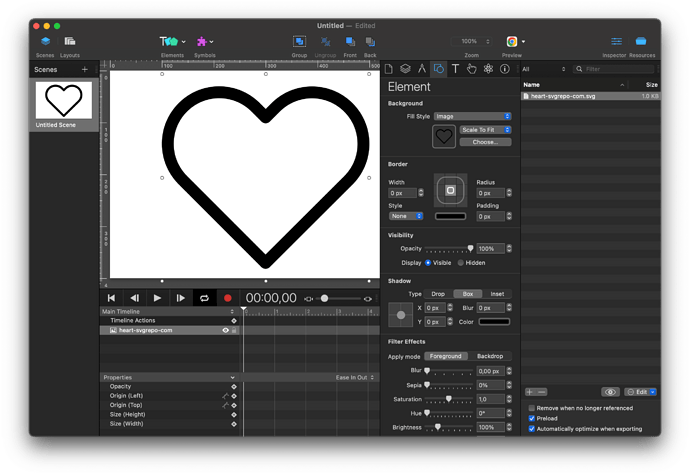Toggle visibility eye of heart-svgrepo-com layer
This screenshot has height=475, width=690.
tap(225, 330)
